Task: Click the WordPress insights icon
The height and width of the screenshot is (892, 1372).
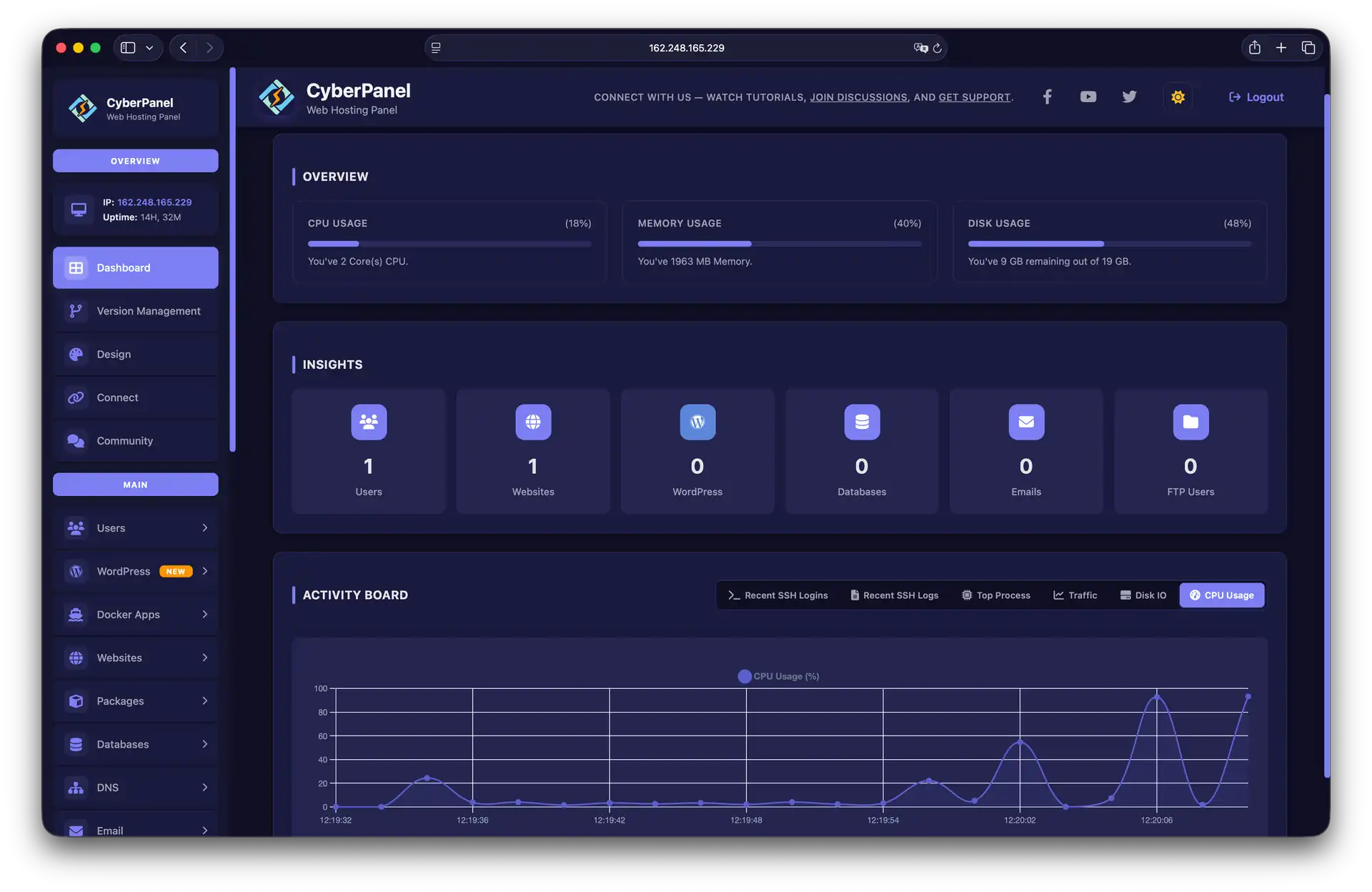Action: 697,422
